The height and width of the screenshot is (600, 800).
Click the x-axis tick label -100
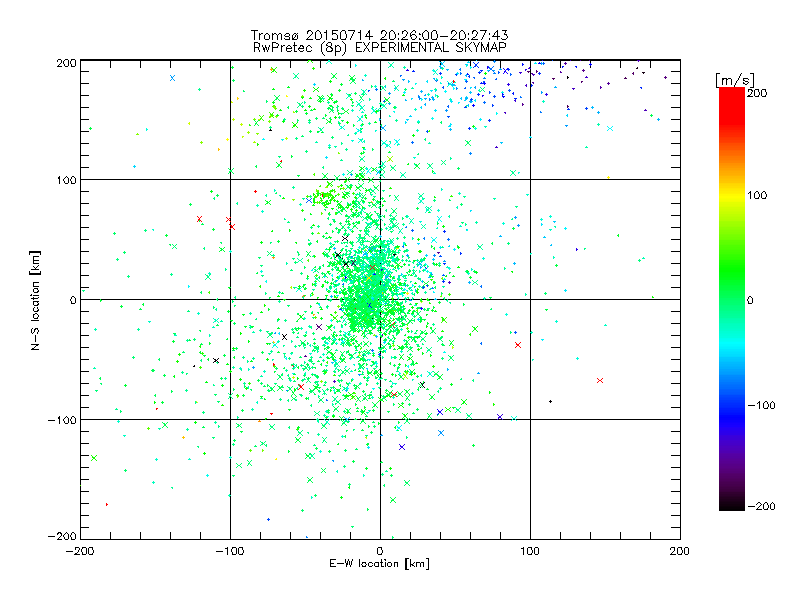point(230,551)
